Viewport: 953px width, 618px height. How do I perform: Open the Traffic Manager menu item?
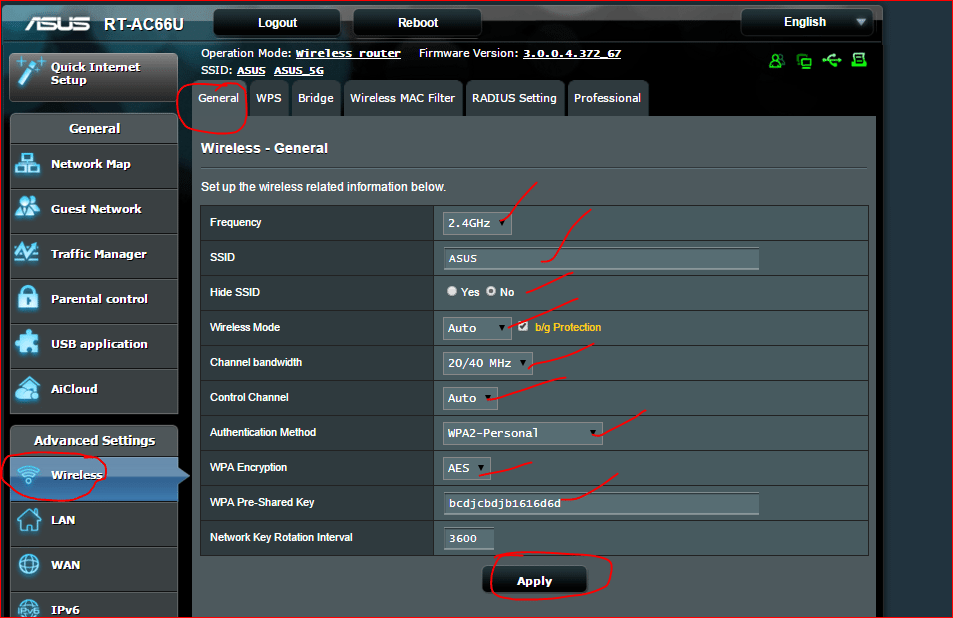pos(94,254)
